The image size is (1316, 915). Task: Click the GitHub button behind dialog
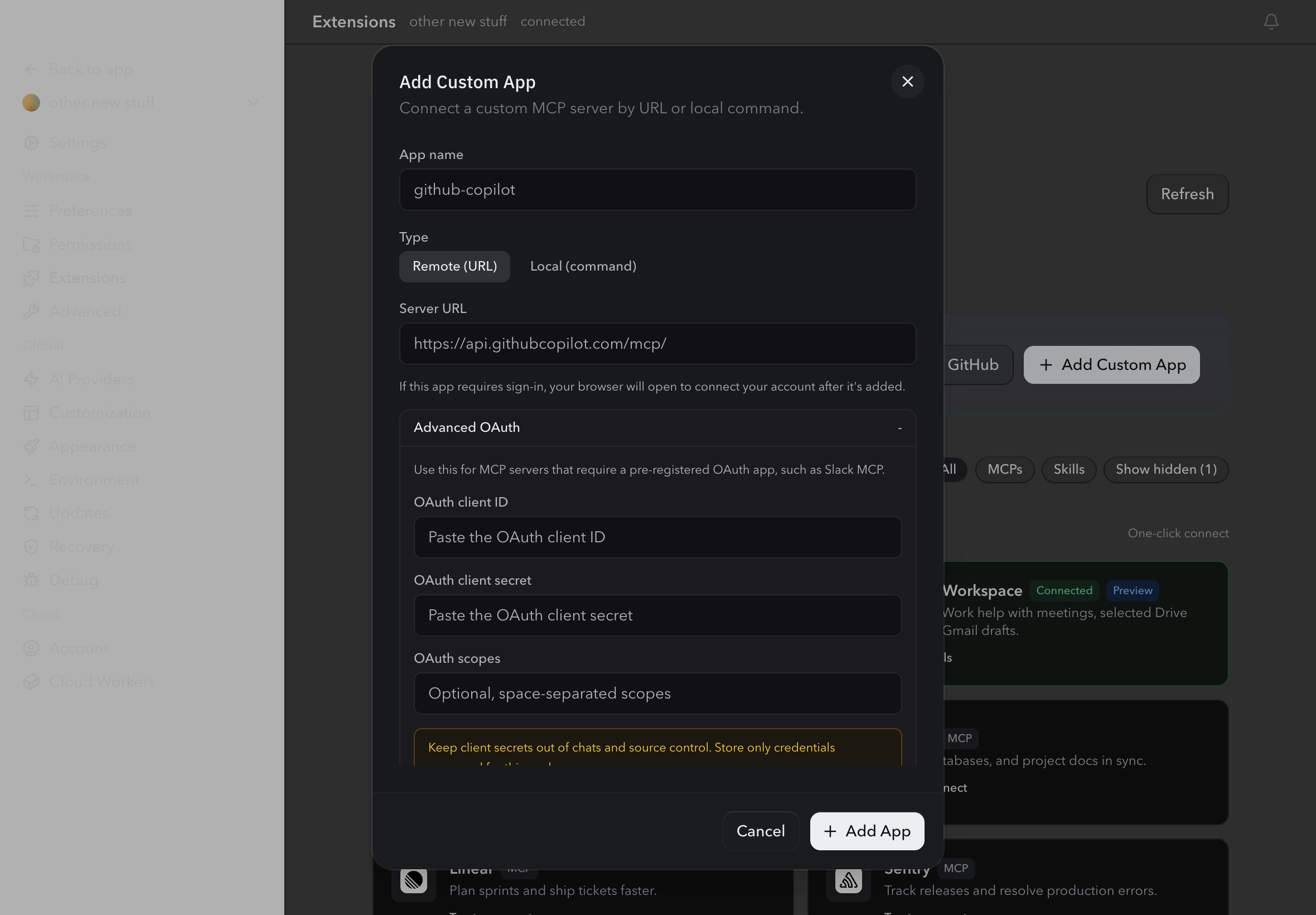[978, 365]
